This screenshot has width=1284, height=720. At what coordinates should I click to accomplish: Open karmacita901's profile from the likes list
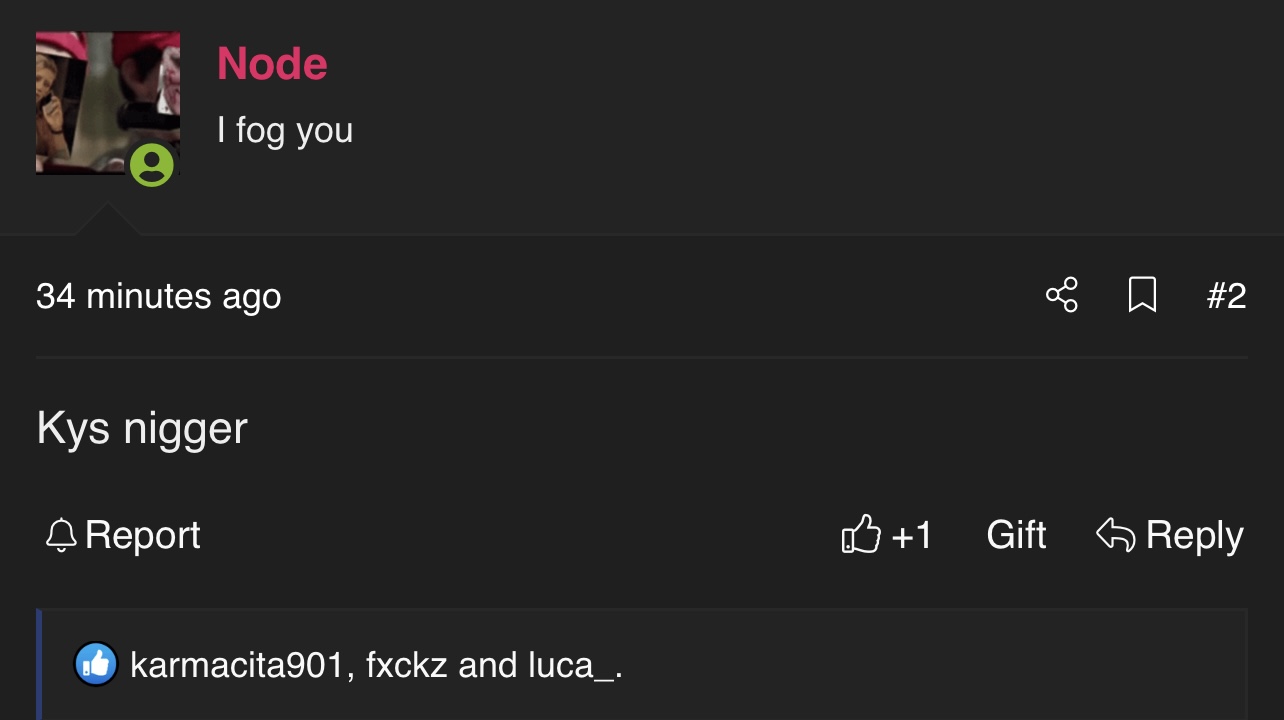[x=237, y=665]
